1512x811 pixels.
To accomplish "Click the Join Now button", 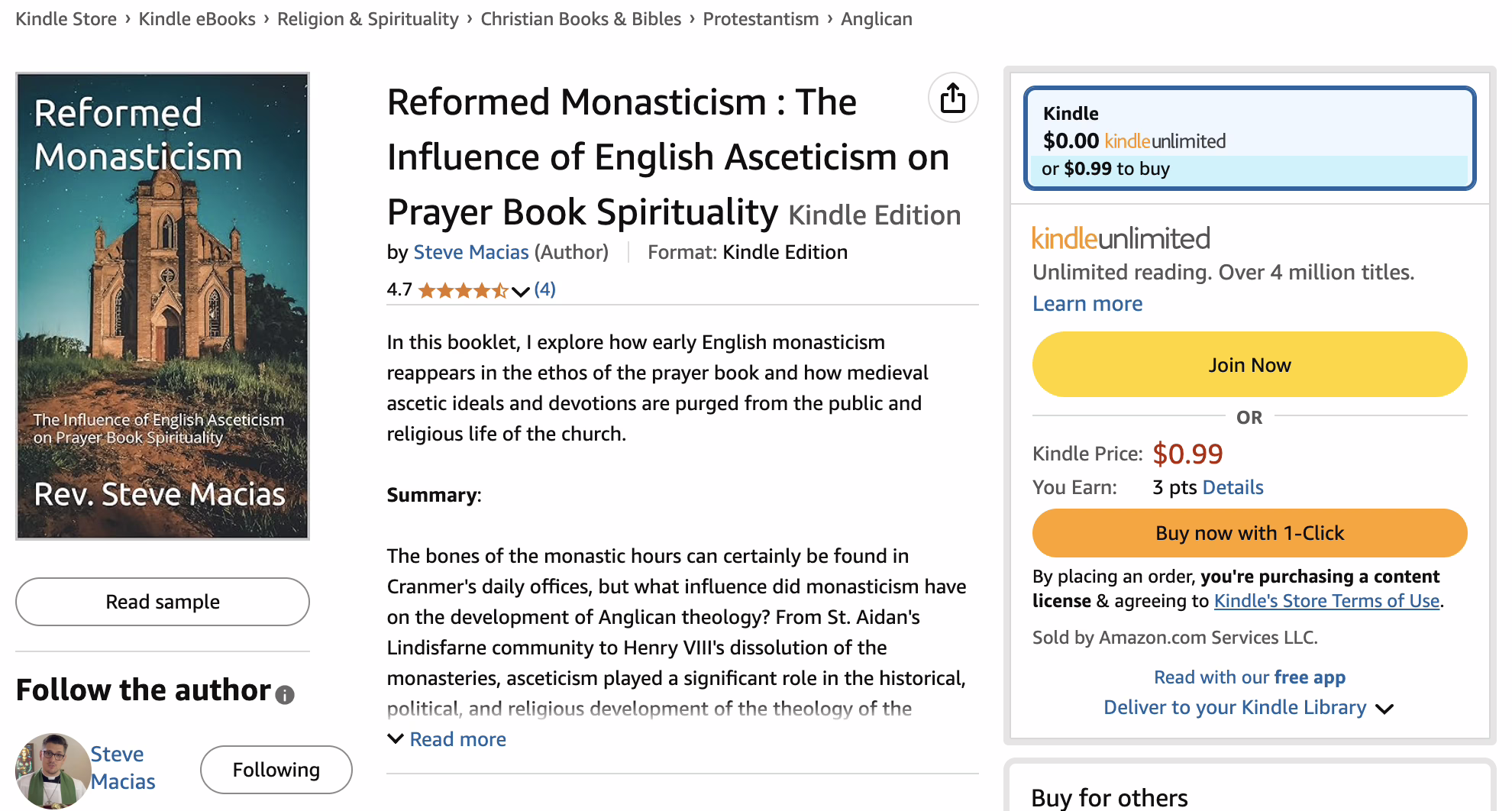I will [1249, 364].
